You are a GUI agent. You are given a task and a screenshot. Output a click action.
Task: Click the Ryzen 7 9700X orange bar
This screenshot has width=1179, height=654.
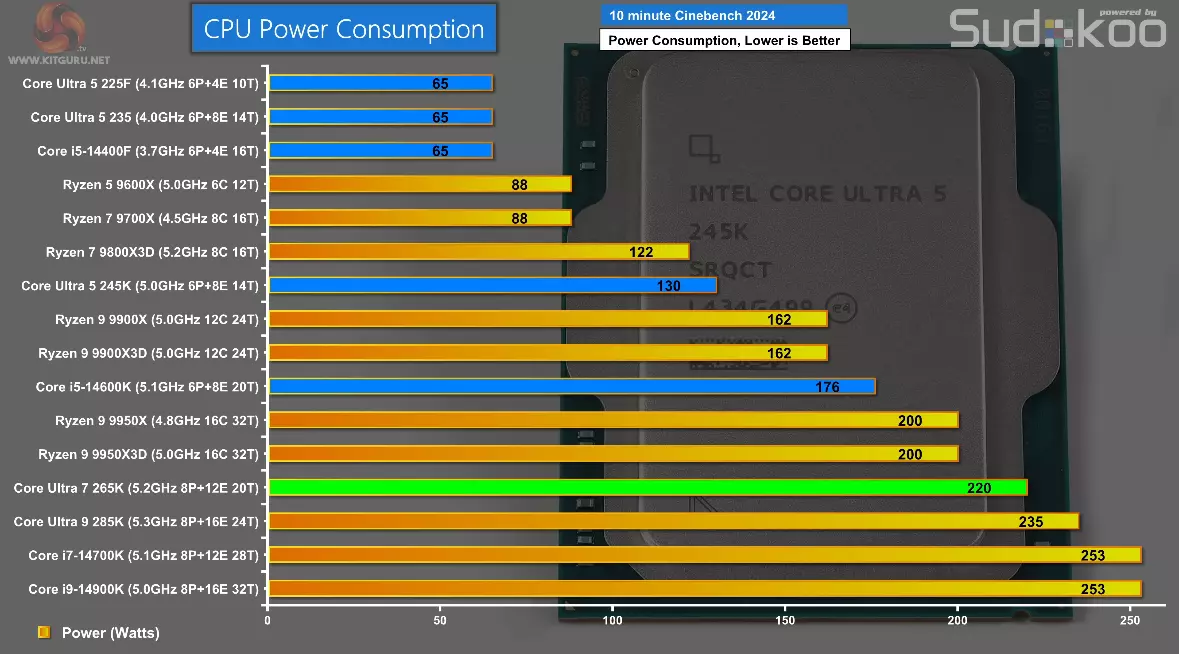pyautogui.click(x=420, y=219)
